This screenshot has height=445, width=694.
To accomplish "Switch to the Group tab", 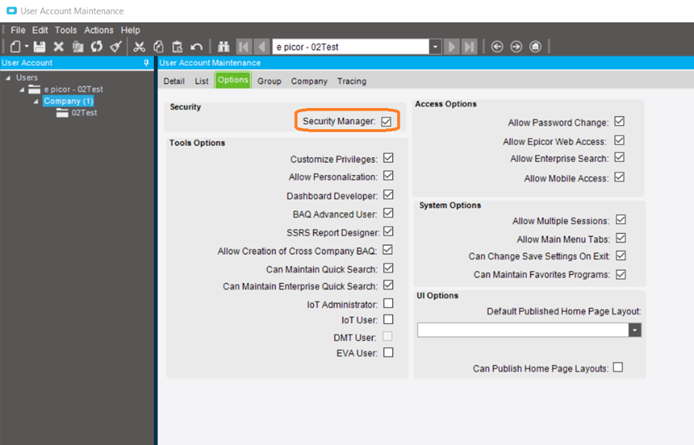I will (269, 81).
